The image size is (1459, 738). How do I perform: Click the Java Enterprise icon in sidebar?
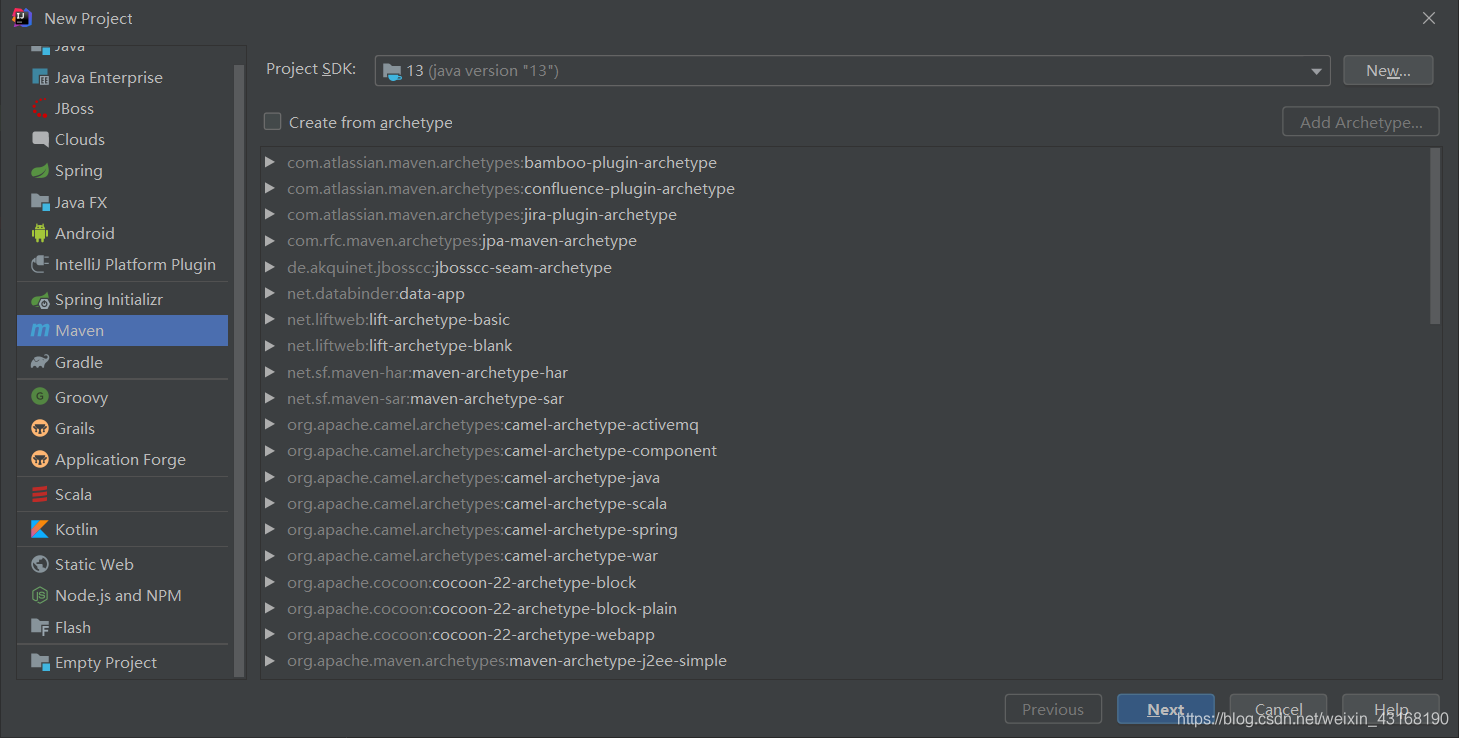40,77
